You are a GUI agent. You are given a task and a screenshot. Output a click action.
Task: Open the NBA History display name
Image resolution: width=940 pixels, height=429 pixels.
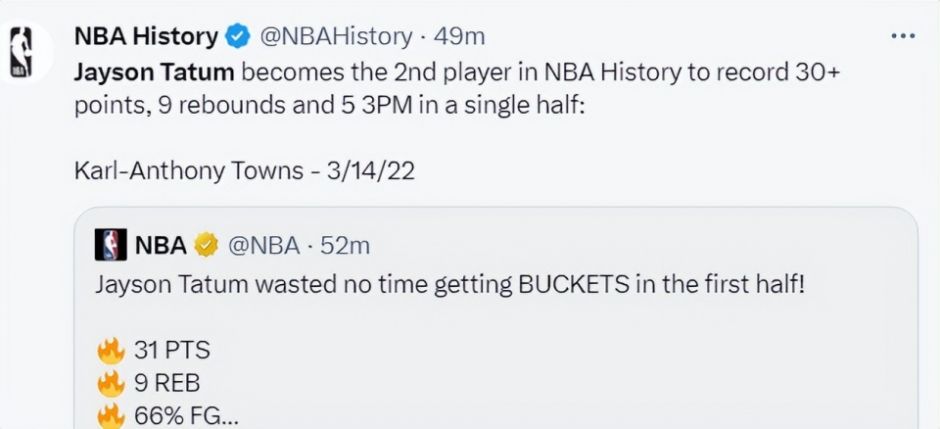(146, 37)
